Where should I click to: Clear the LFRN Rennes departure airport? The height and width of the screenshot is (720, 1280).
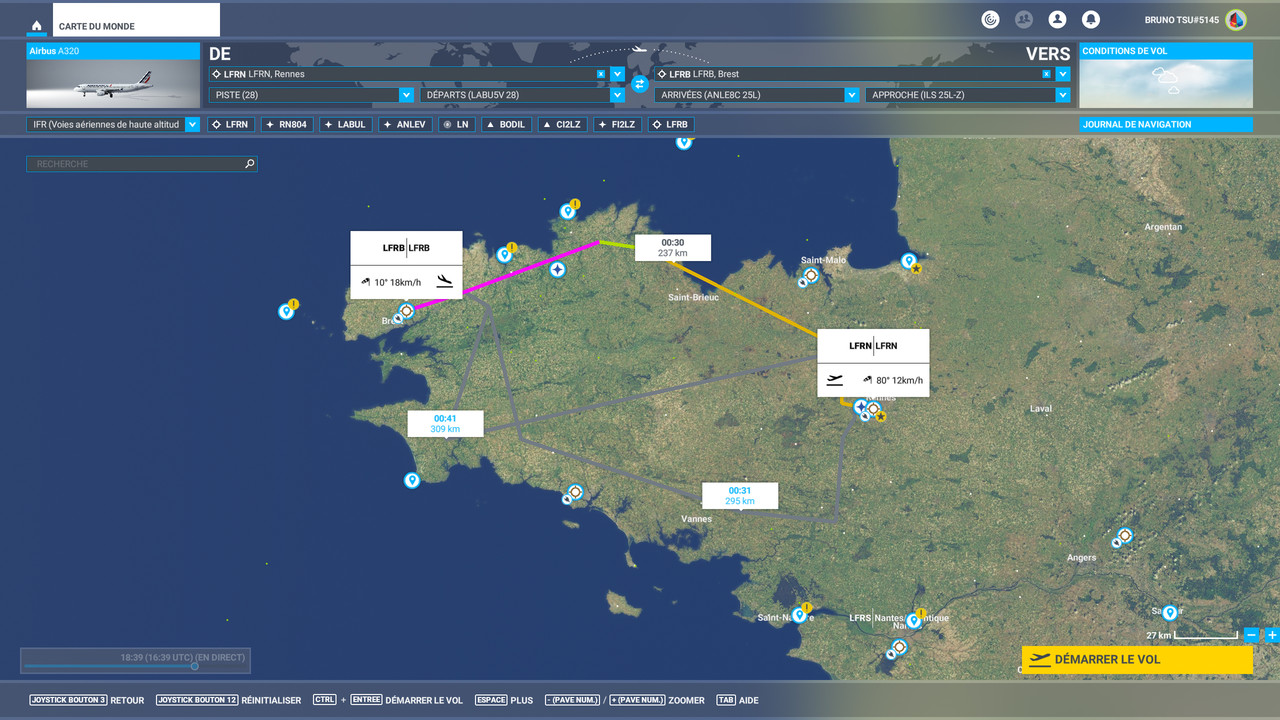(x=600, y=74)
